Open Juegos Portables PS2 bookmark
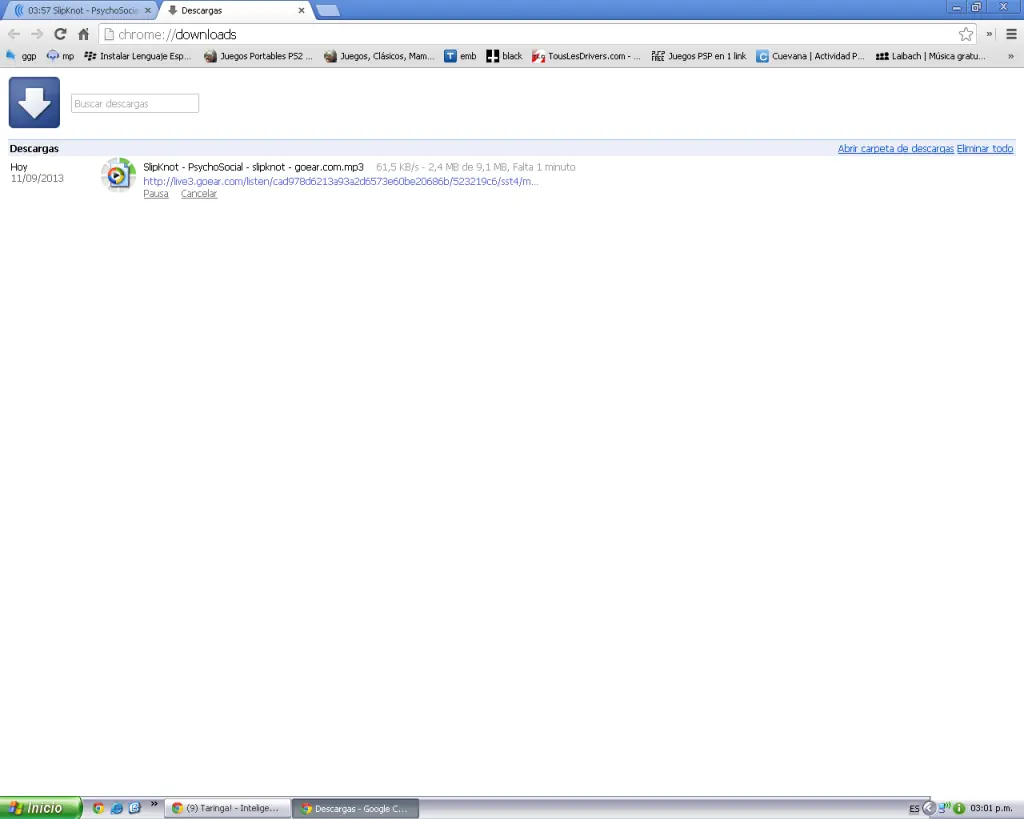 [x=258, y=56]
